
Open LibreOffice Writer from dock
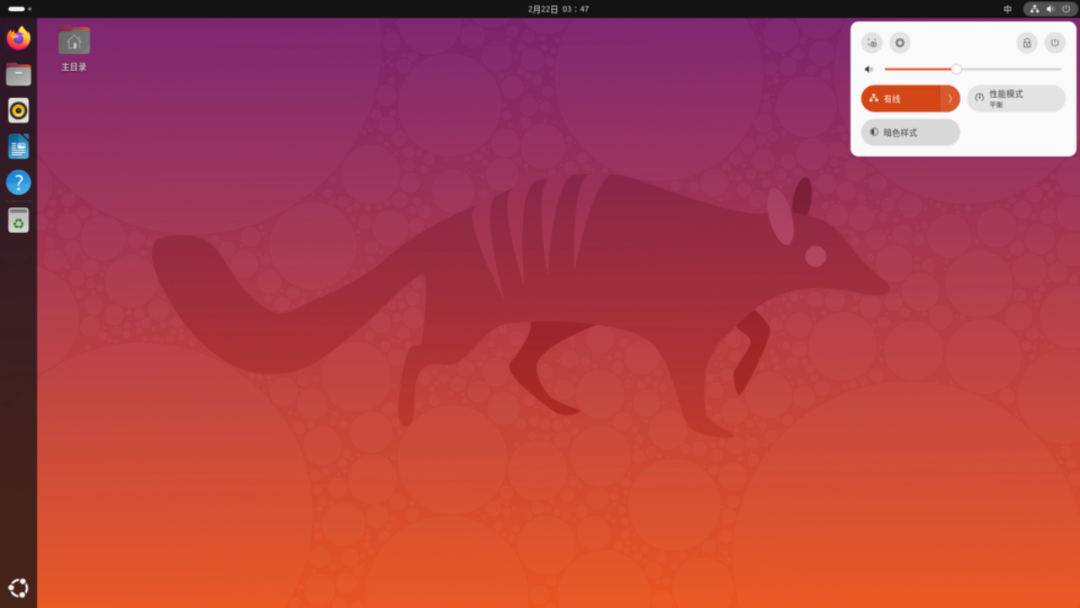click(19, 147)
